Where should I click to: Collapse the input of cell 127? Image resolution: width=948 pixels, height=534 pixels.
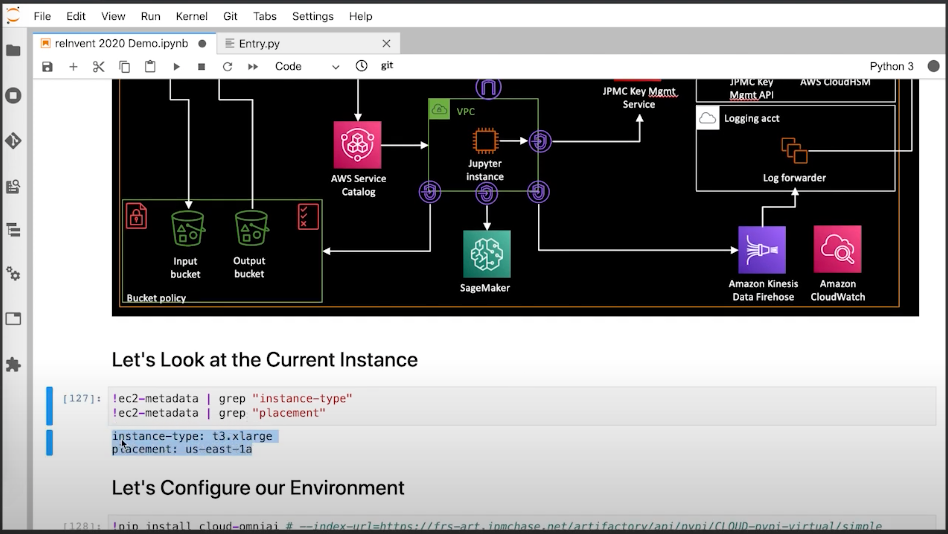coord(49,405)
